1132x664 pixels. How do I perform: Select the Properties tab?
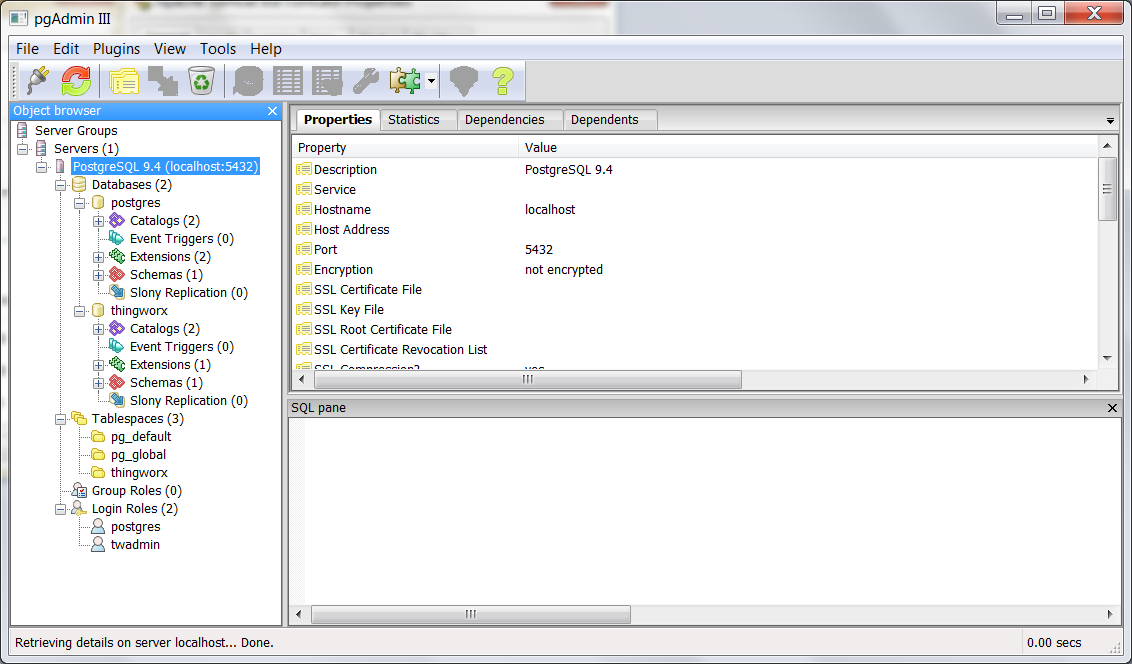tap(338, 120)
